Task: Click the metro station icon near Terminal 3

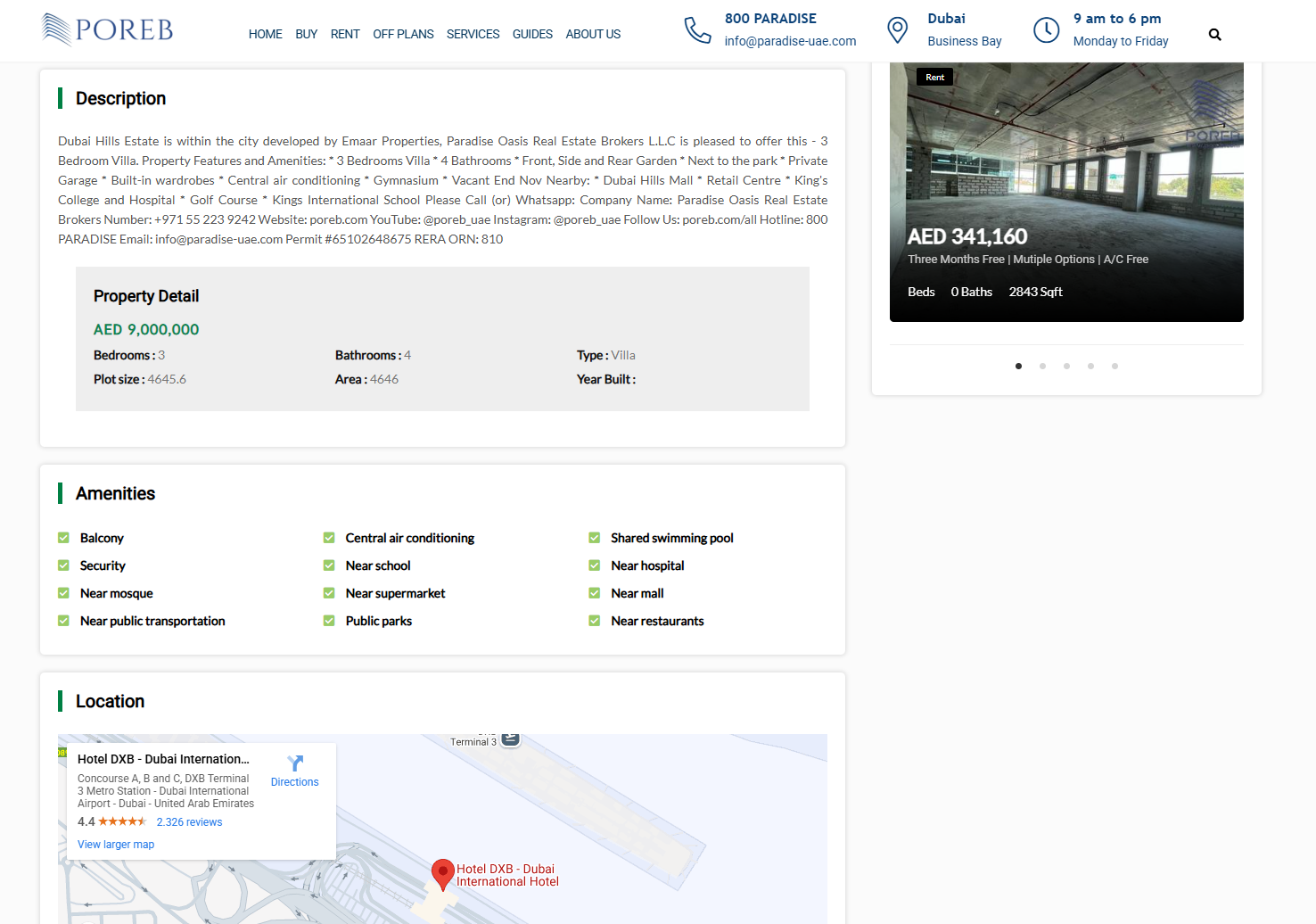Action: 510,738
